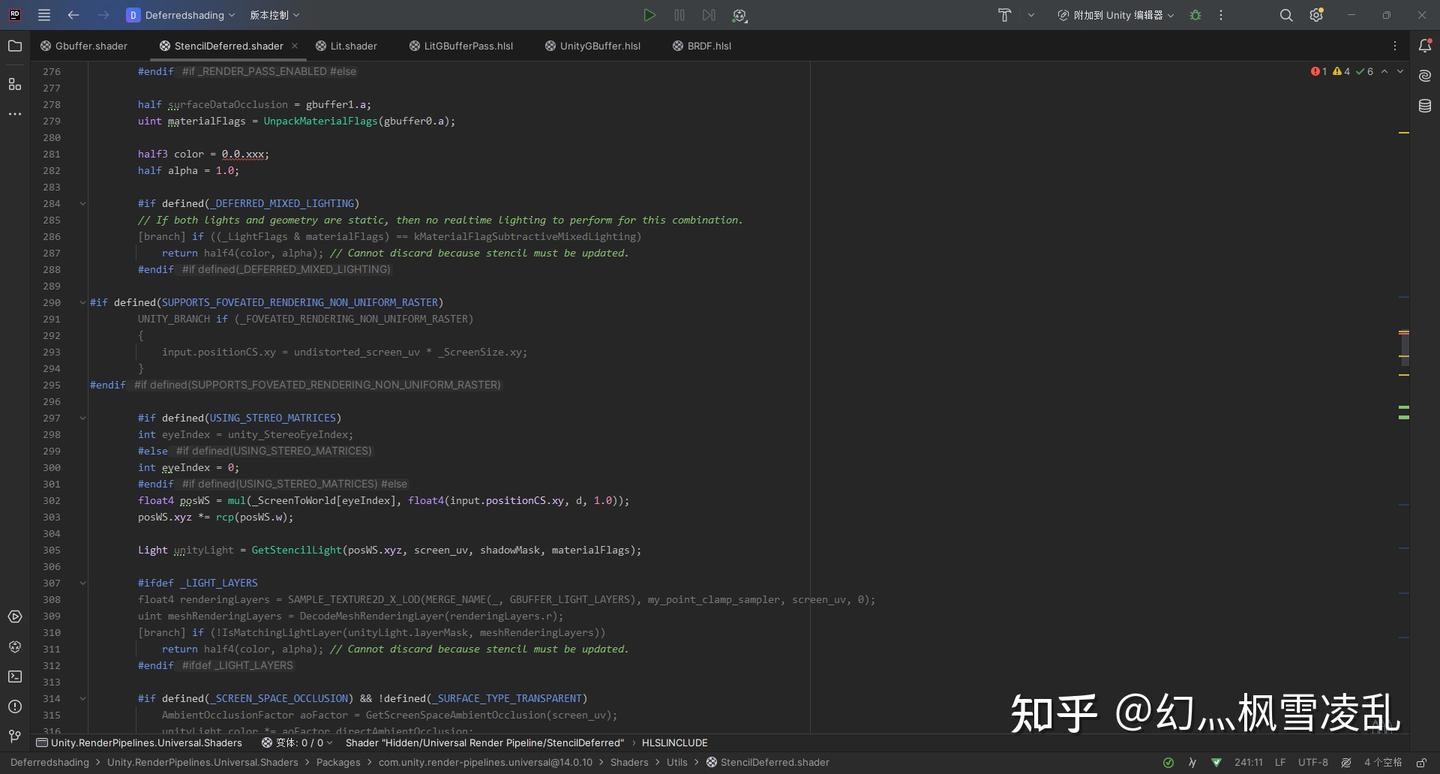Viewport: 1440px width, 774px height.
Task: Open the Unity tools icon beside the Step button
Action: click(739, 15)
